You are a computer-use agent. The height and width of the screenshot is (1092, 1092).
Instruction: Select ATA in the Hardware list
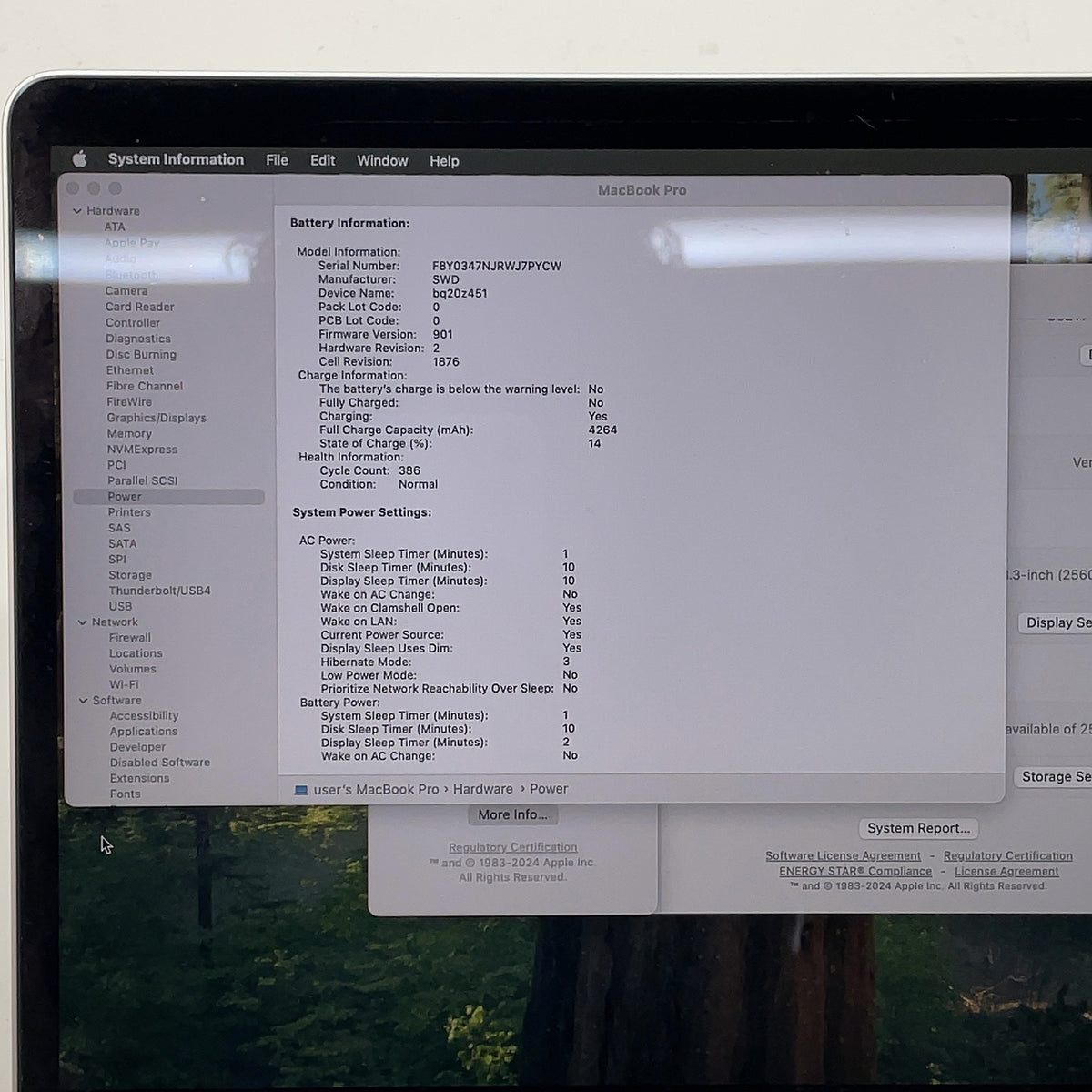(115, 227)
